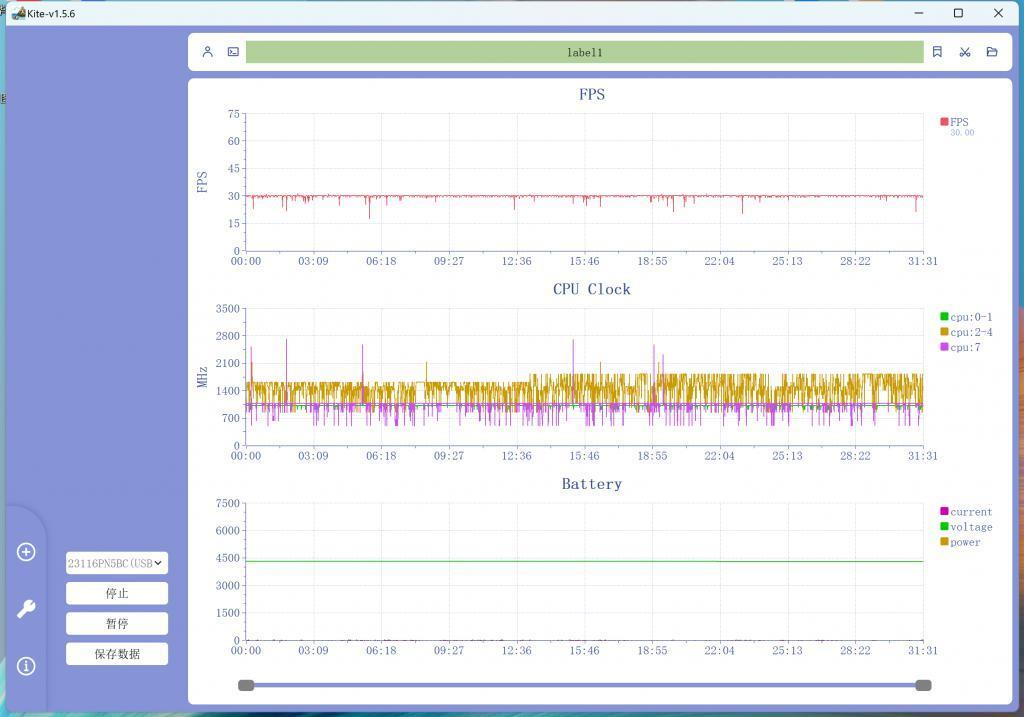The height and width of the screenshot is (717, 1024).
Task: Toggle cpu:0-1 series in legend
Action: pyautogui.click(x=966, y=317)
